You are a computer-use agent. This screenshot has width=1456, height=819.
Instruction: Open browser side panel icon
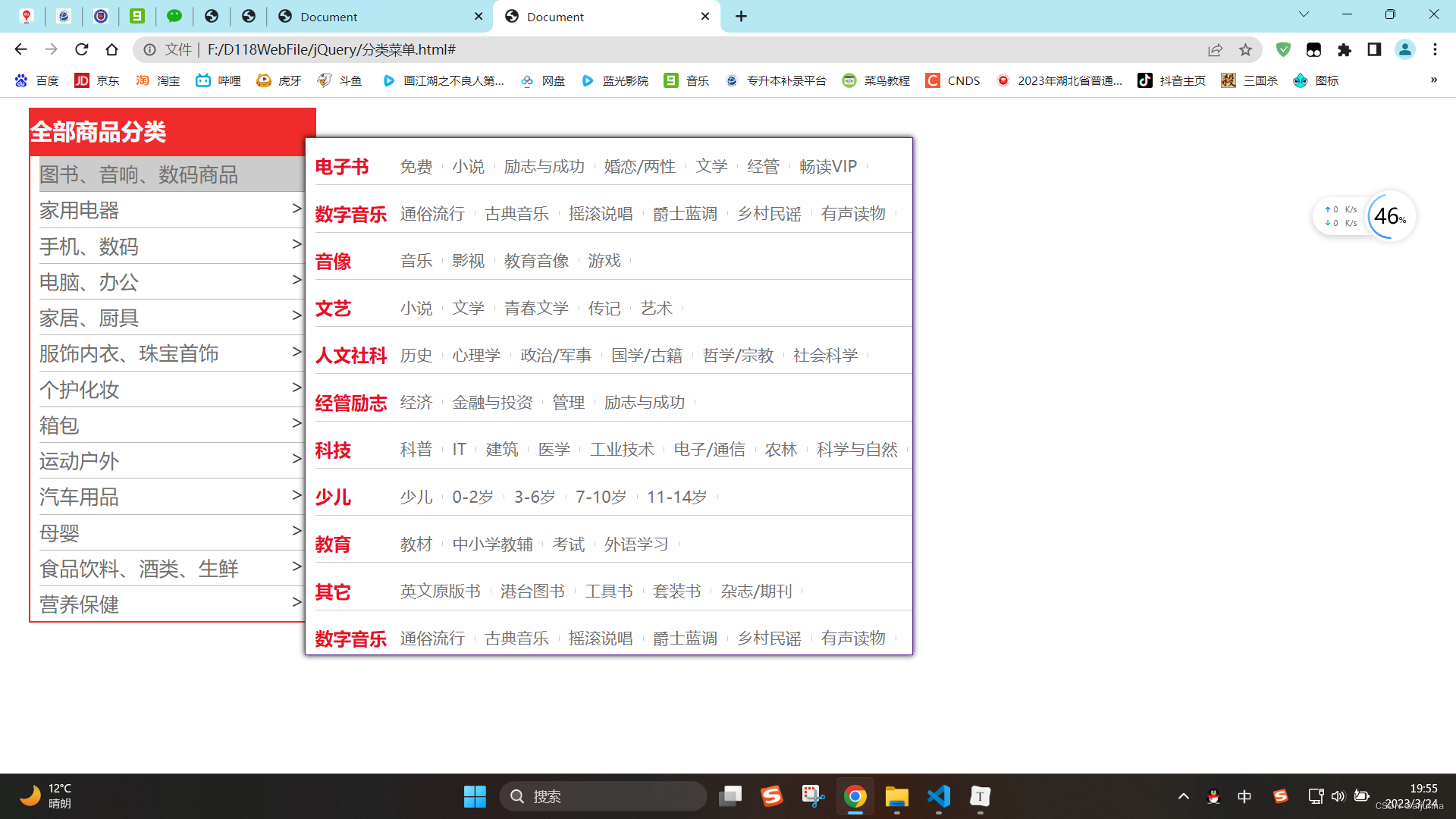click(1374, 49)
